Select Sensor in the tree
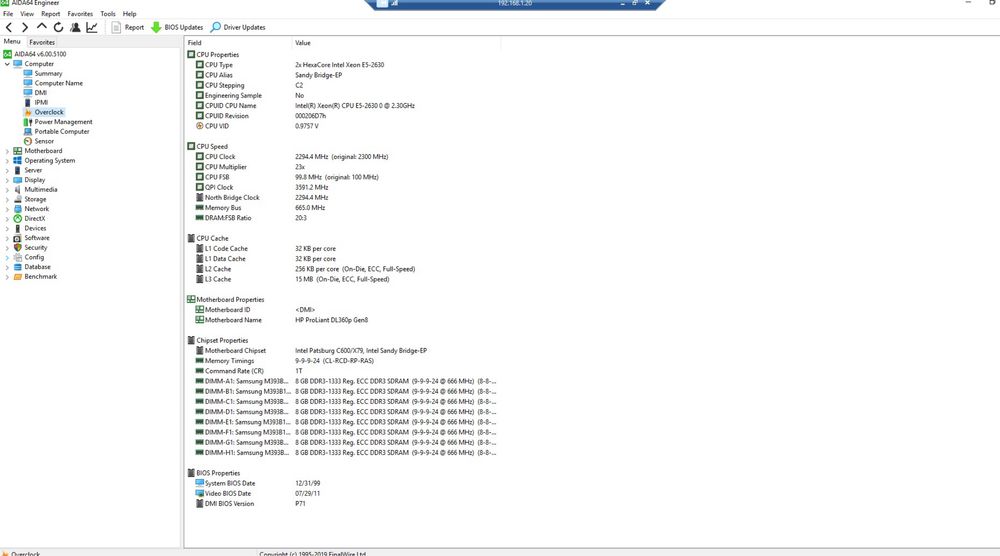This screenshot has width=1000, height=556. pos(44,142)
